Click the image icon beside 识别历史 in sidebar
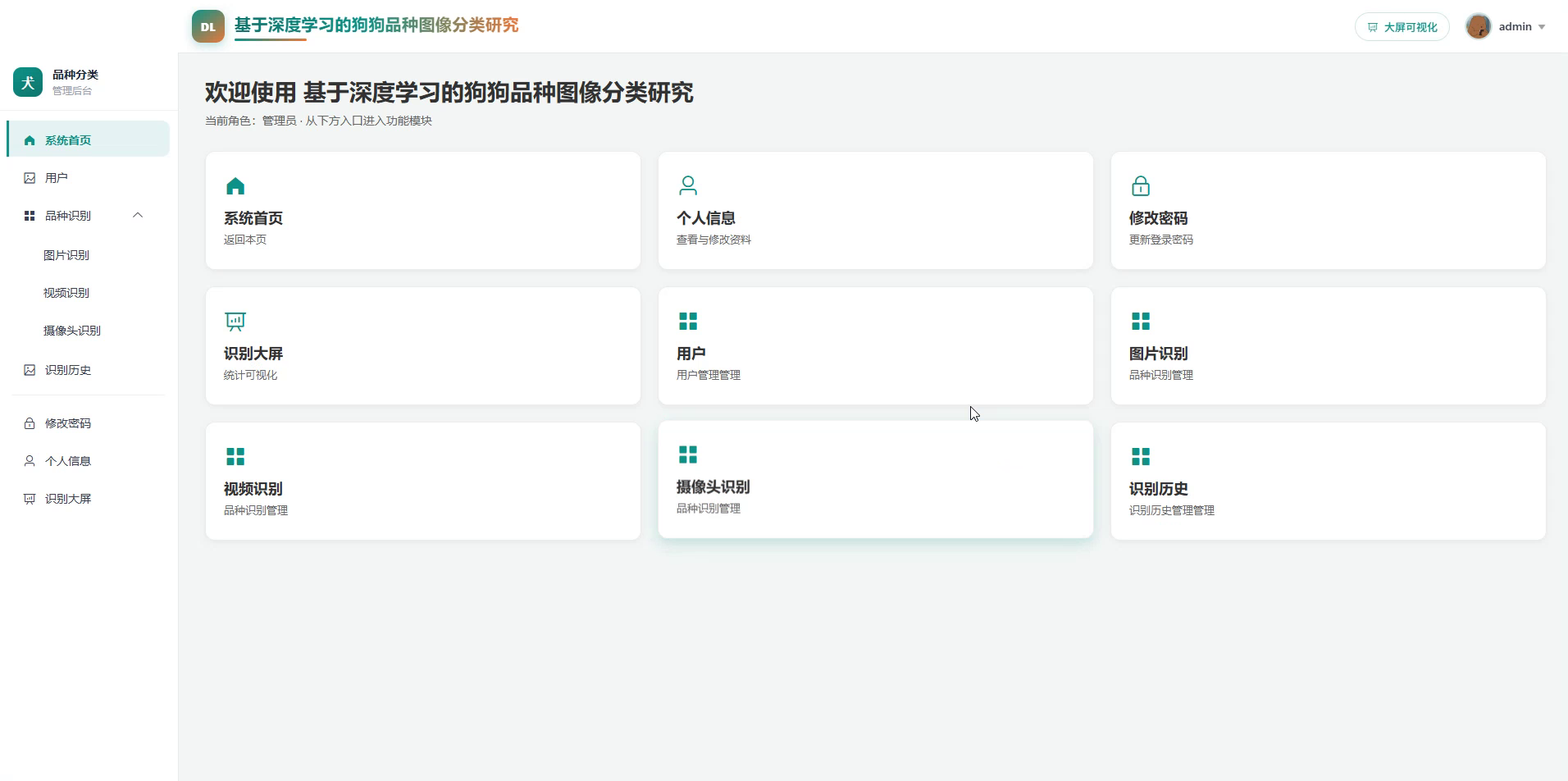Image resolution: width=1568 pixels, height=781 pixels. pyautogui.click(x=30, y=370)
